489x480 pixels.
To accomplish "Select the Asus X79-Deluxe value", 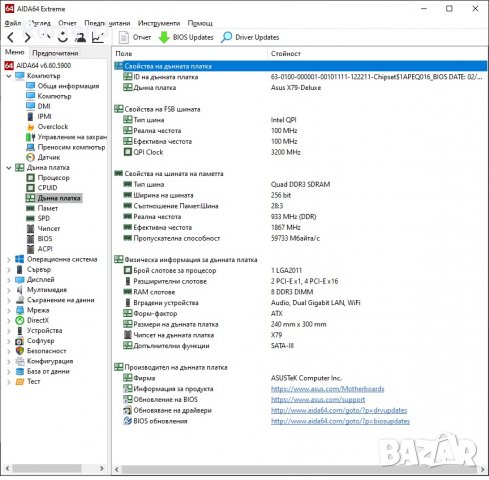I will coord(296,88).
